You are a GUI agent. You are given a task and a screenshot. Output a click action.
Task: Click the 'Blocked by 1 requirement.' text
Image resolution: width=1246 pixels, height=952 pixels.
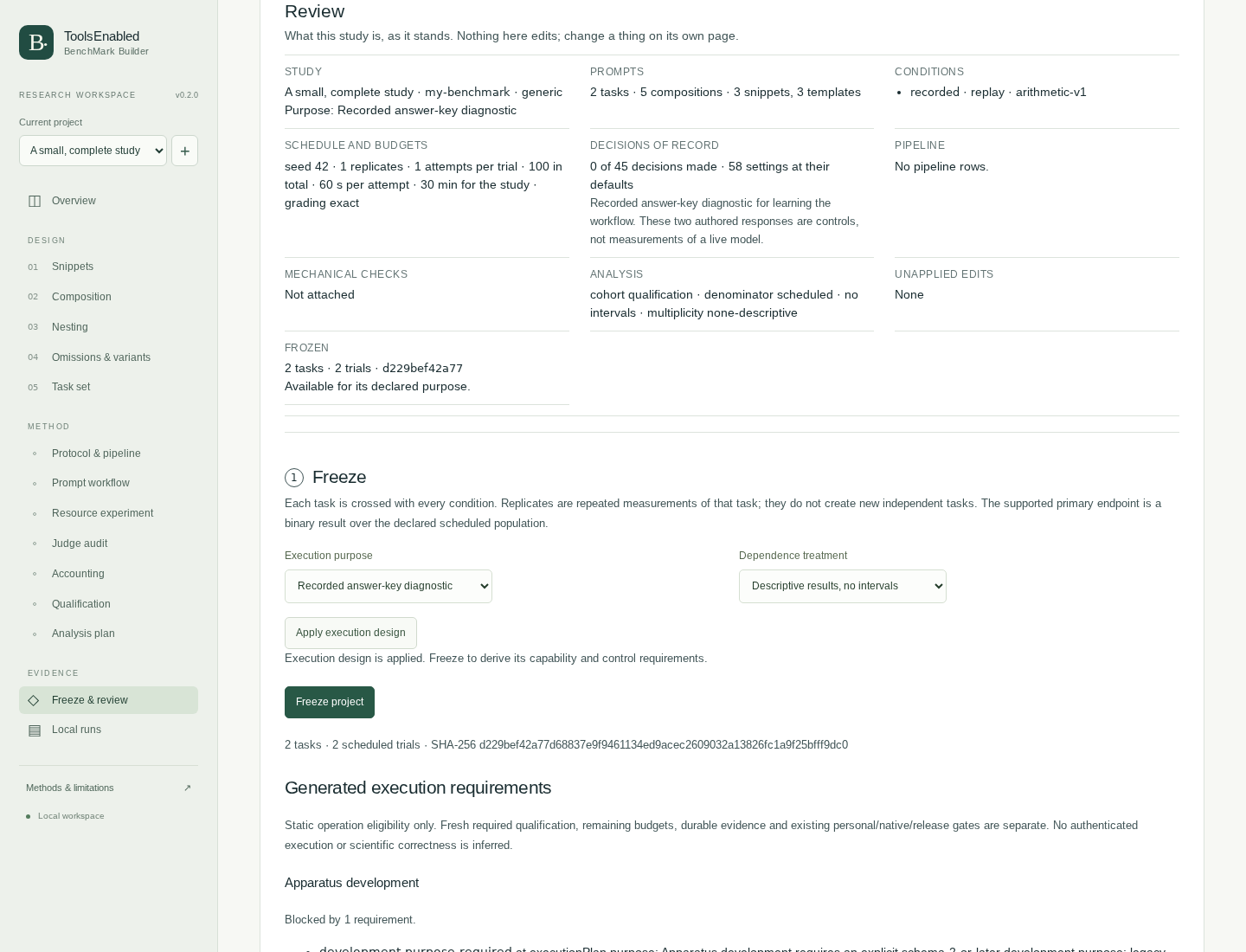pos(350,920)
